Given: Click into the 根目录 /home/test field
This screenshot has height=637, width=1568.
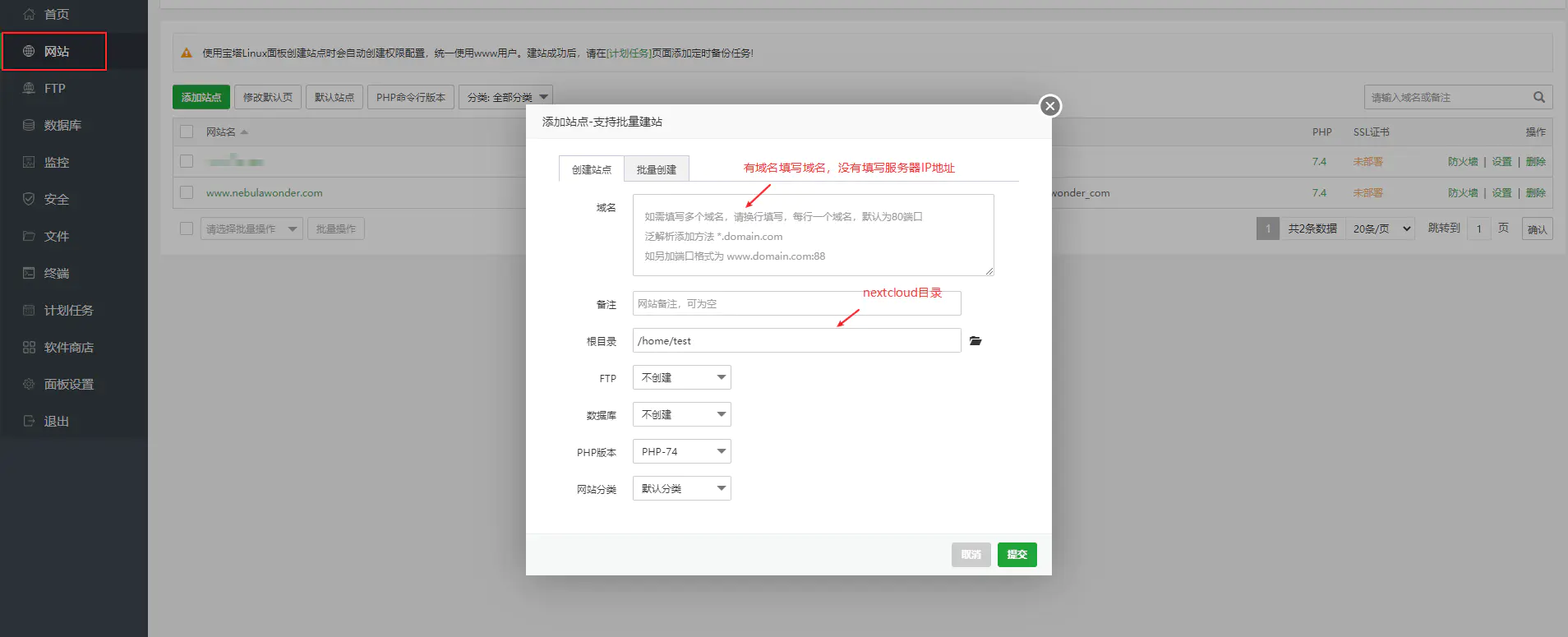Looking at the screenshot, I should pos(797,340).
